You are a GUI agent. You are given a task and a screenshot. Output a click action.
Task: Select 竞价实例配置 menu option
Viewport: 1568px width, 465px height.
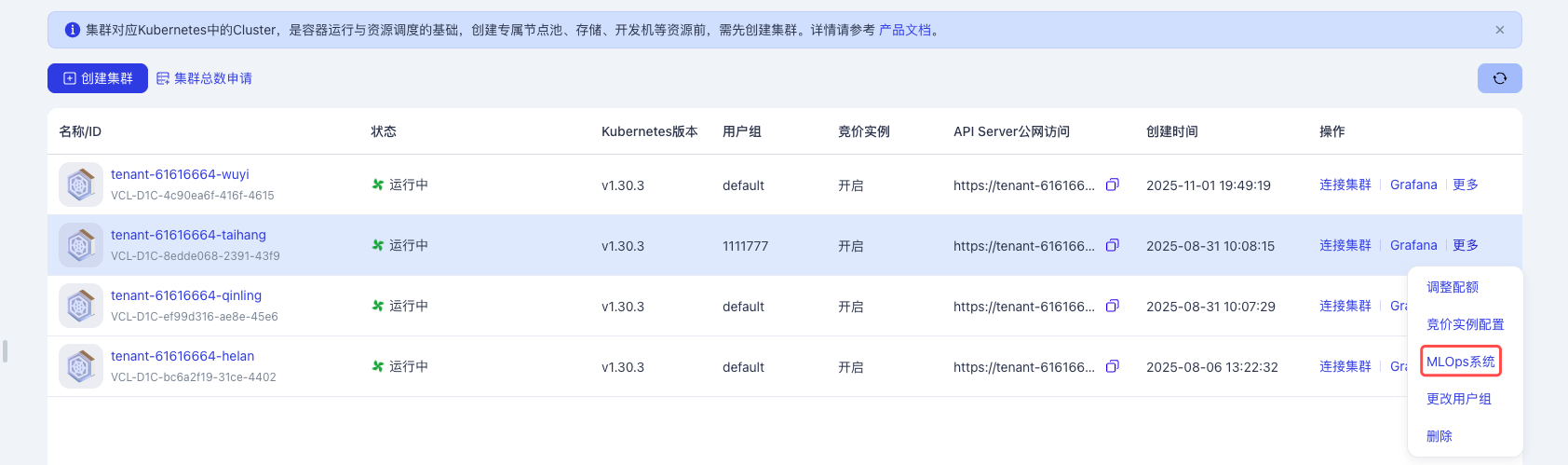(x=1465, y=324)
